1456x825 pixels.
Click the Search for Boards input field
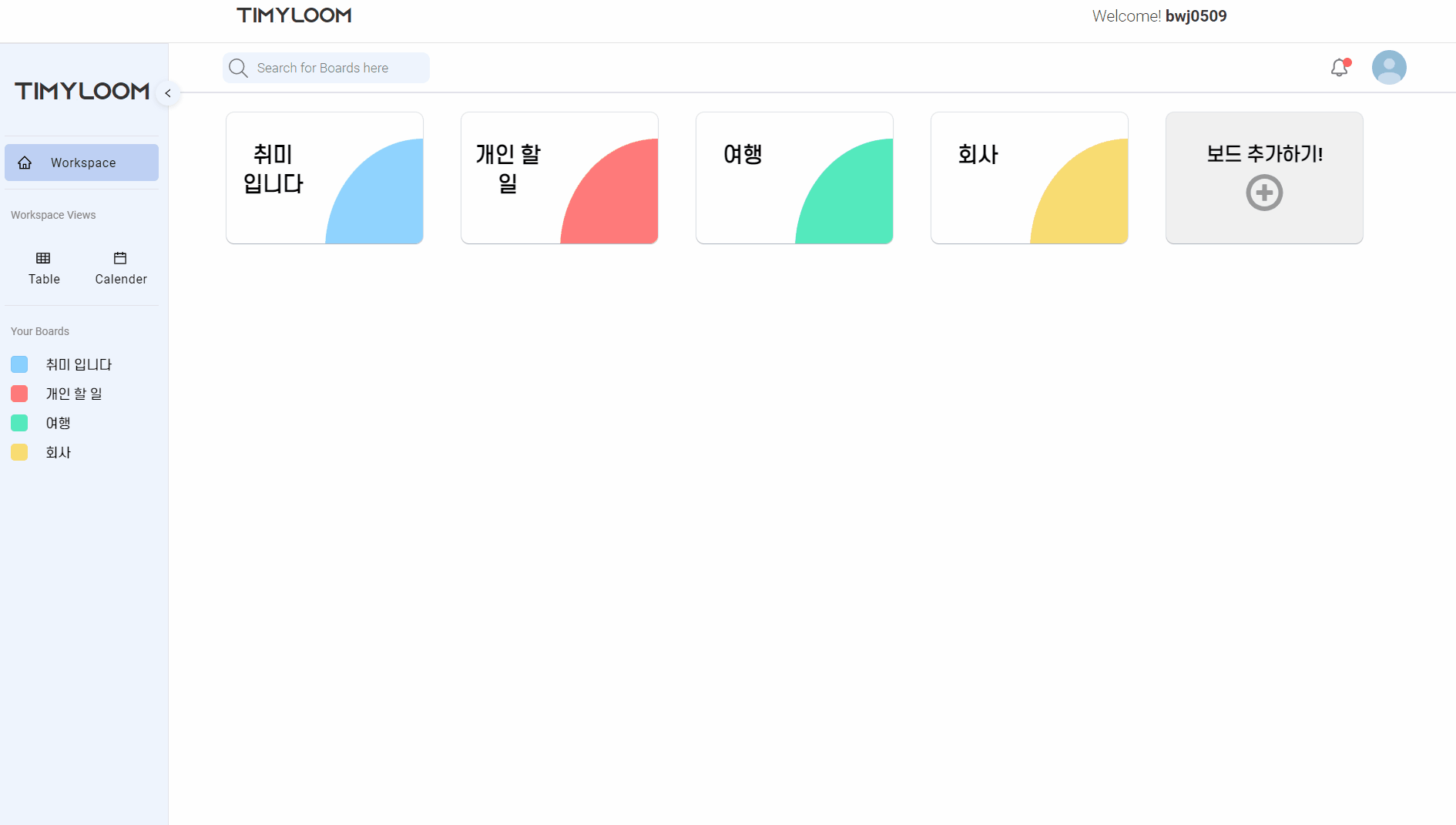pos(331,68)
